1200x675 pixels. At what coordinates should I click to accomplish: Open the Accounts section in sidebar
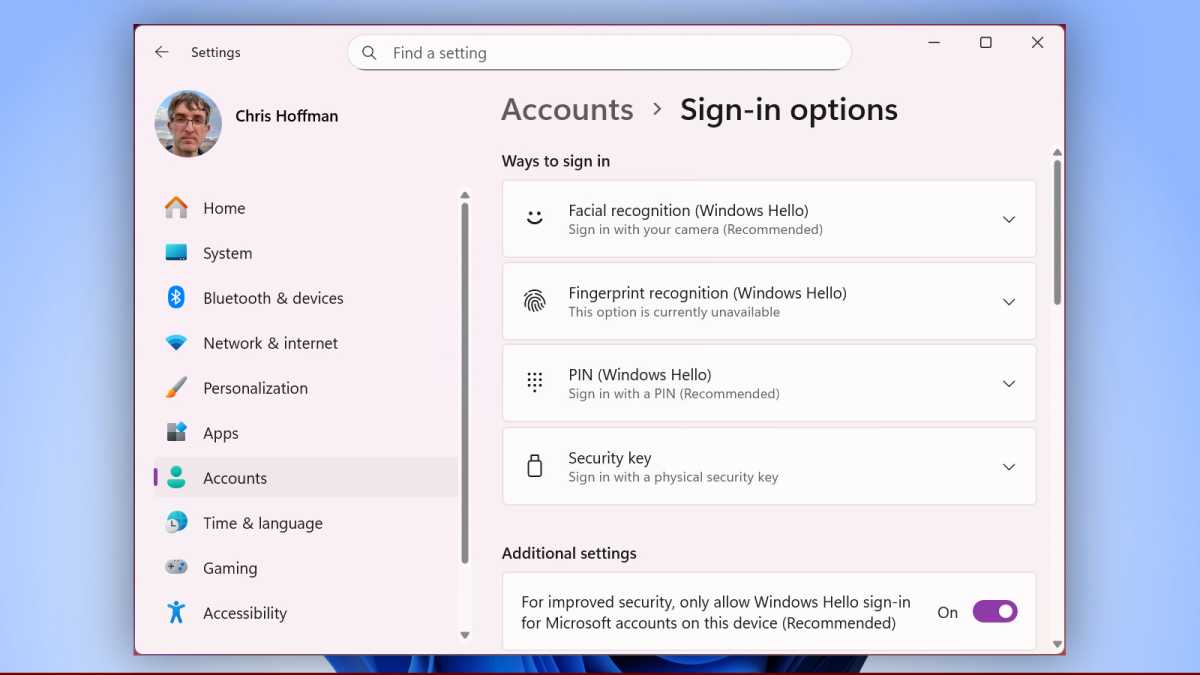click(235, 478)
